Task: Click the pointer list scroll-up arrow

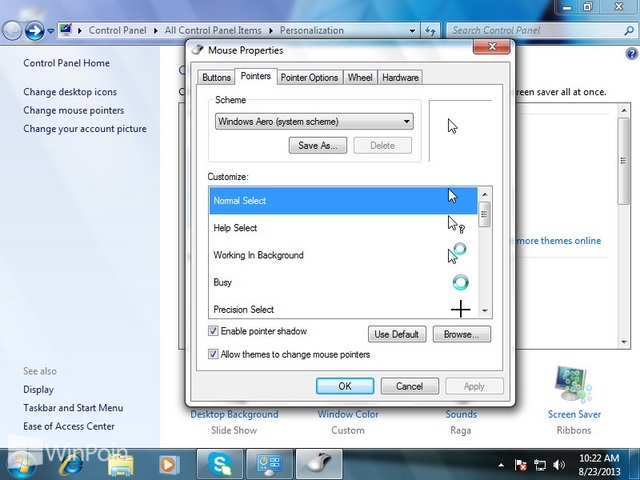Action: (x=485, y=194)
